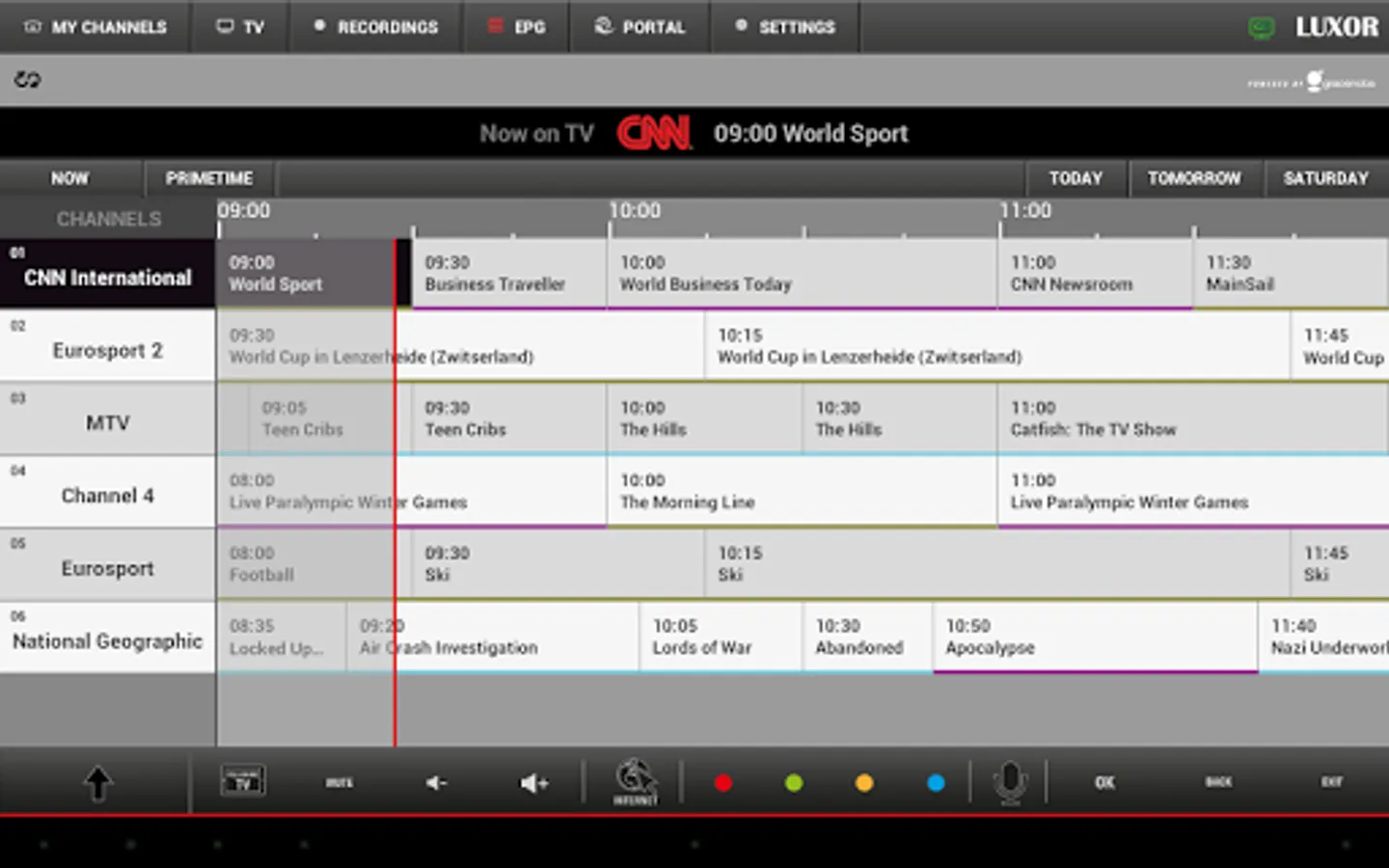Select 10:00 World Business Today program
The height and width of the screenshot is (868, 1389).
tap(803, 274)
